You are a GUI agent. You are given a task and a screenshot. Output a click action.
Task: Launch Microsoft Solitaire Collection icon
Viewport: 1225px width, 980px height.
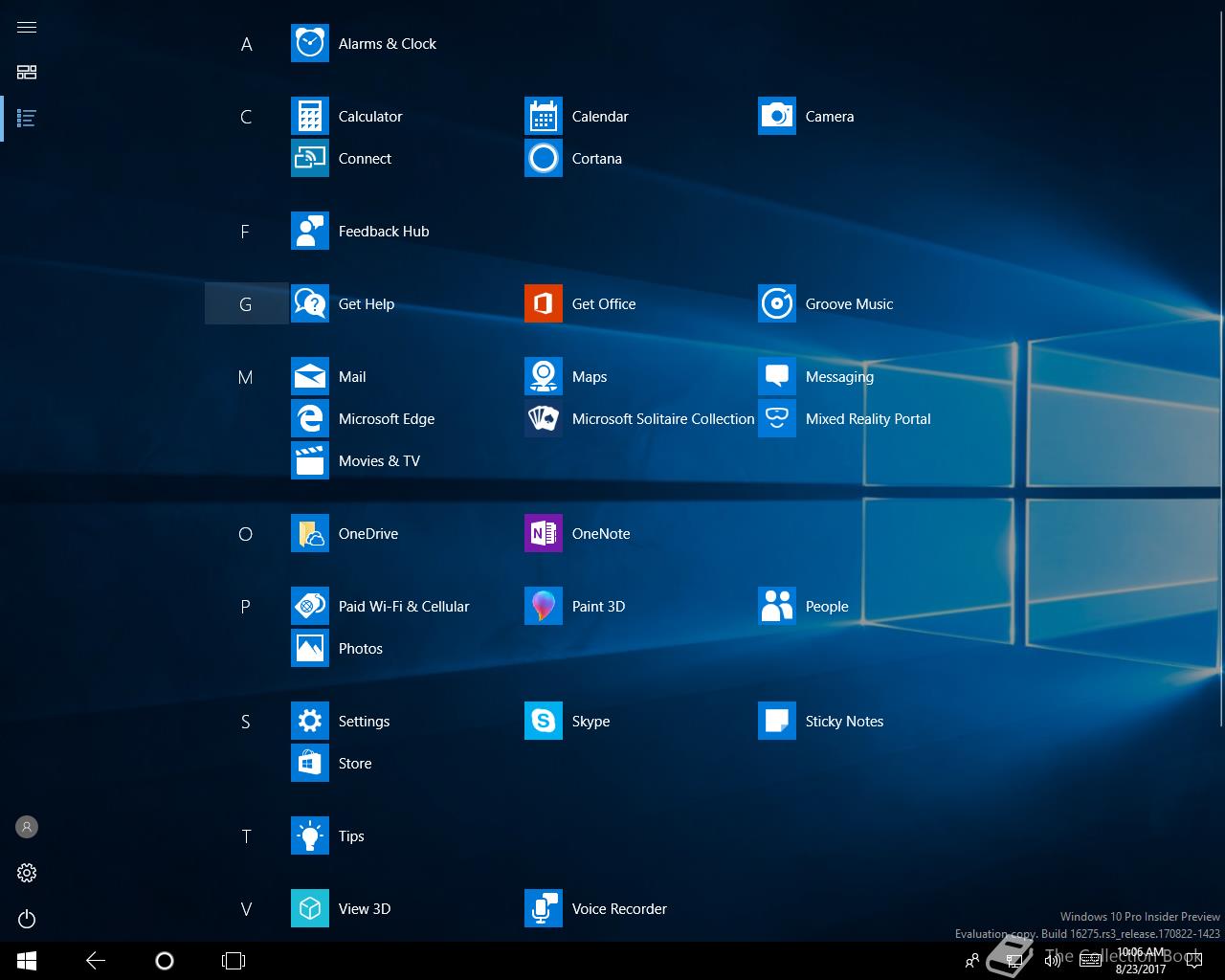point(543,418)
